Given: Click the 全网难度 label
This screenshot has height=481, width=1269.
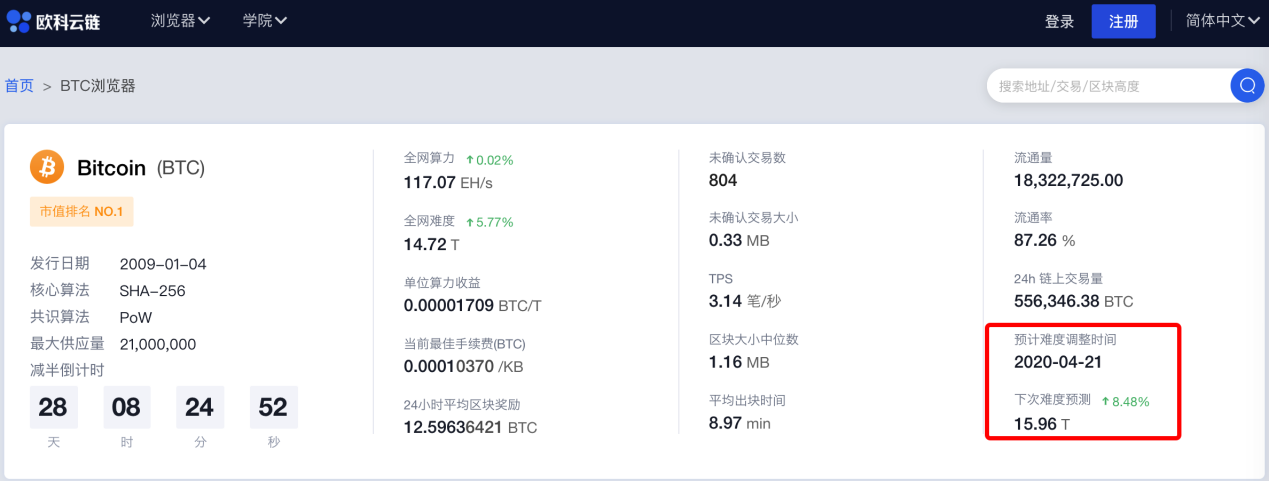Looking at the screenshot, I should (430, 220).
